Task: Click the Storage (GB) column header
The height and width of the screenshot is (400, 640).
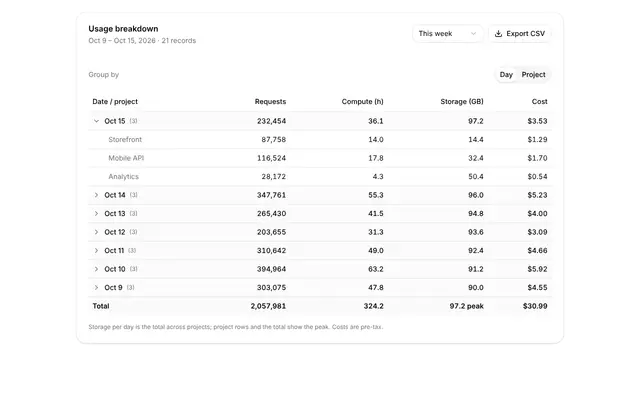Action: pos(462,102)
